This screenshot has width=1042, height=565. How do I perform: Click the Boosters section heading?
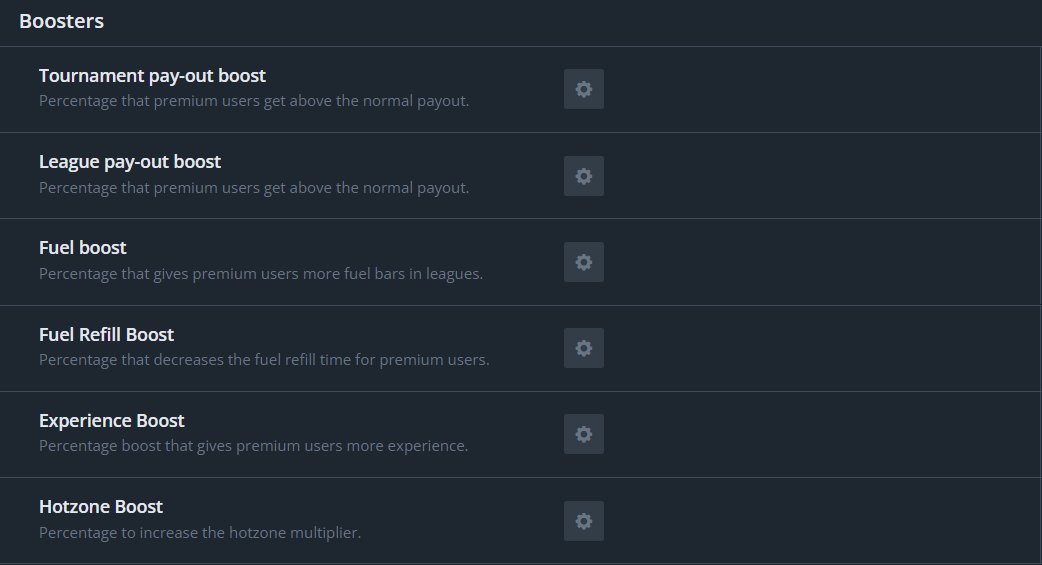pos(61,21)
